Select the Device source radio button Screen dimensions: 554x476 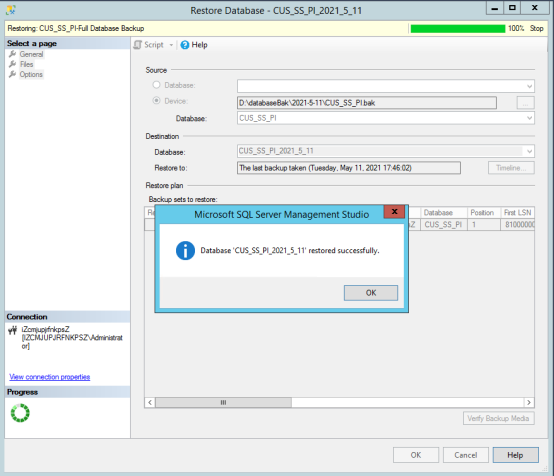click(156, 101)
